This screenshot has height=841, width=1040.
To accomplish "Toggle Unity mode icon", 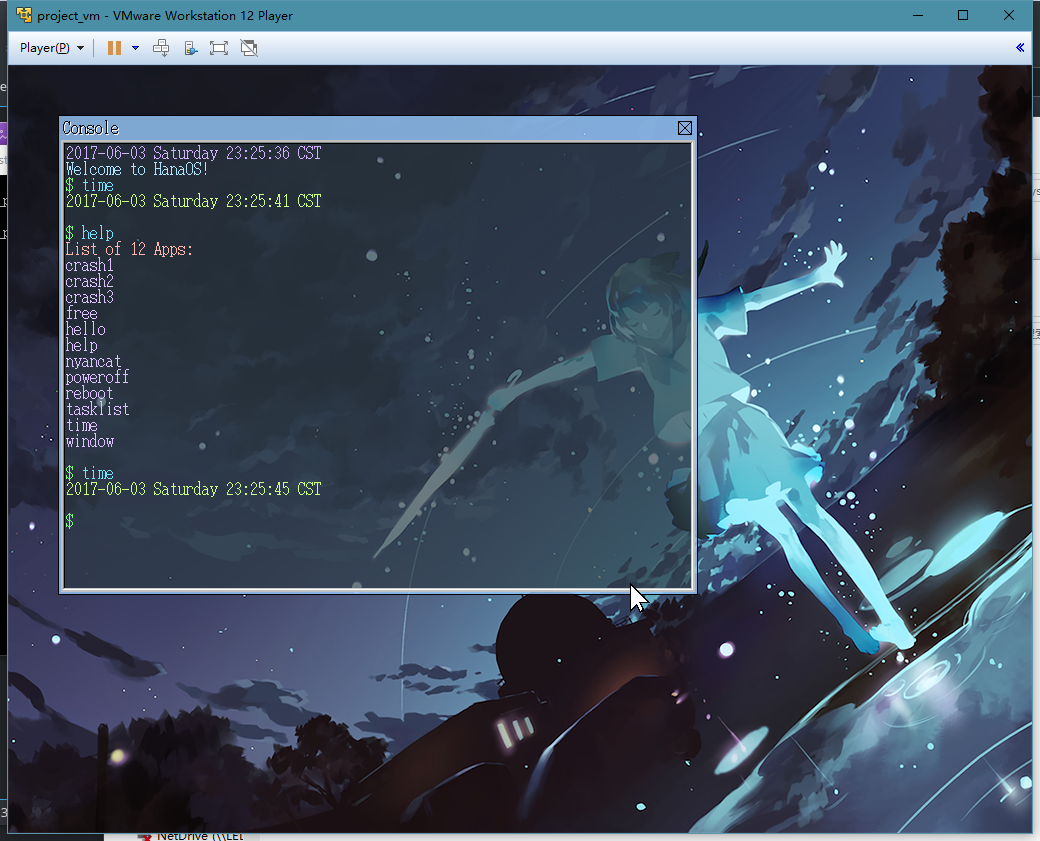I will (249, 48).
